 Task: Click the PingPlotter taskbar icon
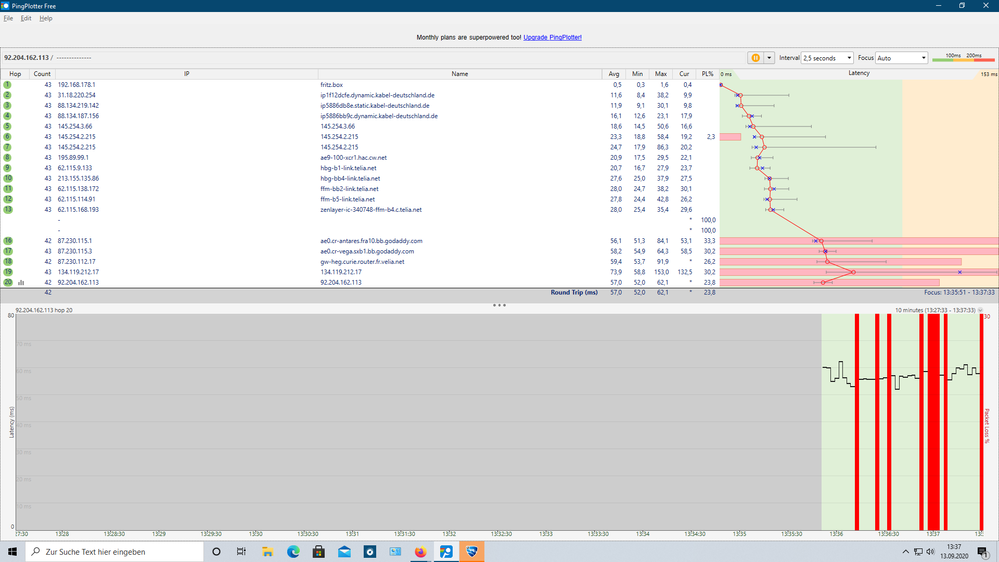[x=446, y=552]
